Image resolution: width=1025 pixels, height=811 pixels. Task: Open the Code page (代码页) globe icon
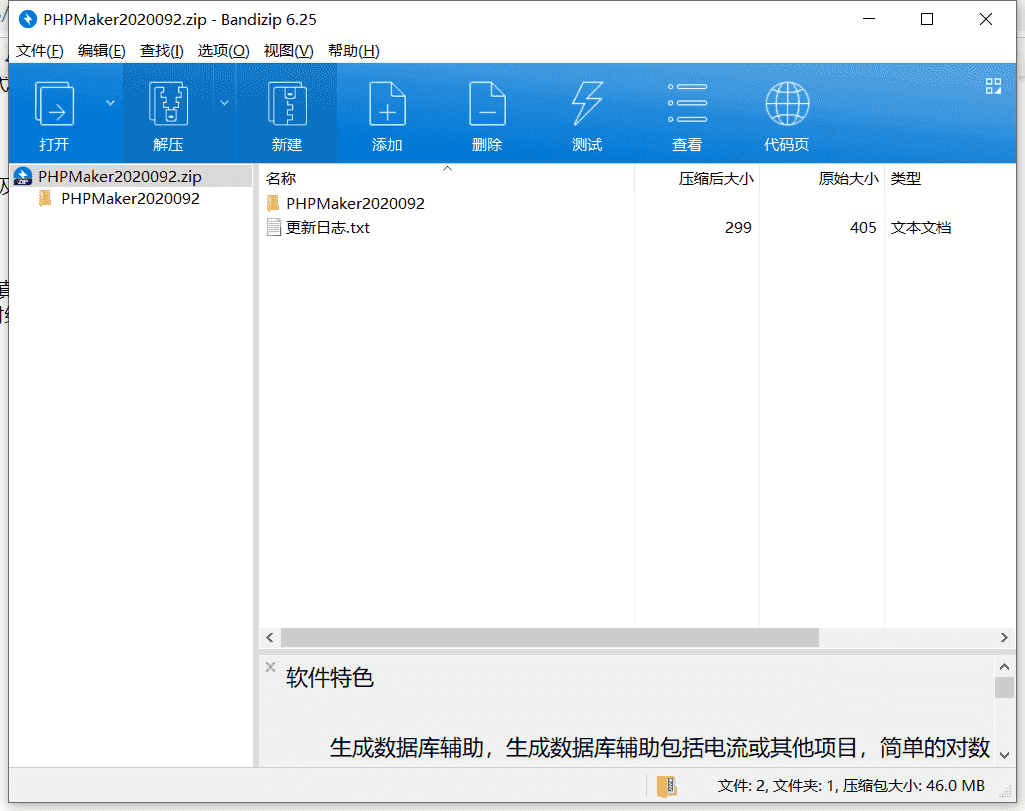[x=787, y=103]
